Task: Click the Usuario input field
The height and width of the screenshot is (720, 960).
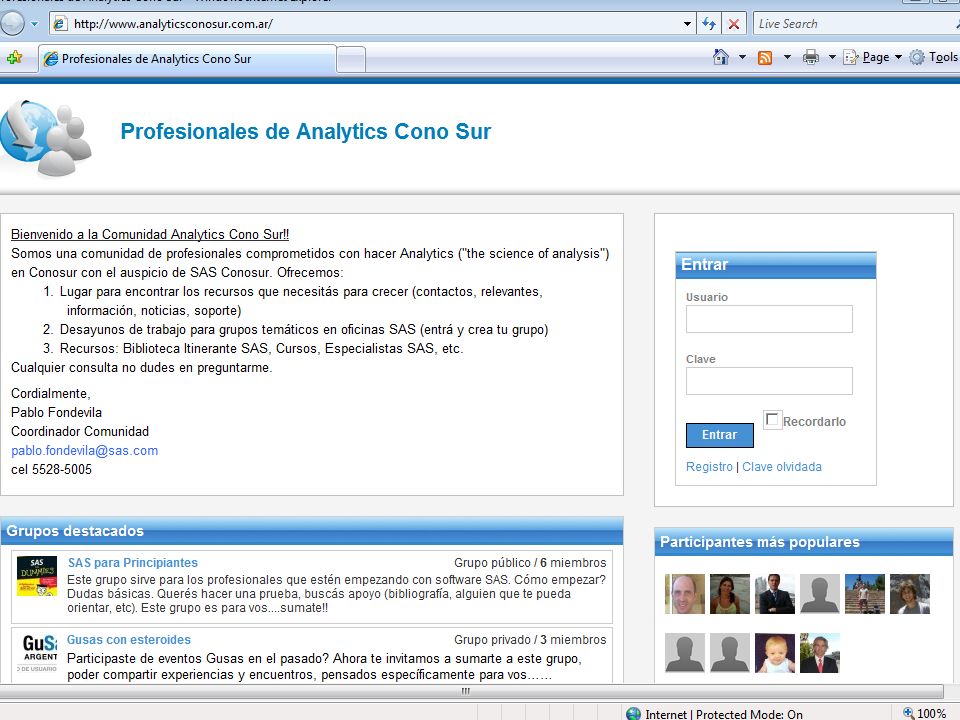Action: pos(769,319)
